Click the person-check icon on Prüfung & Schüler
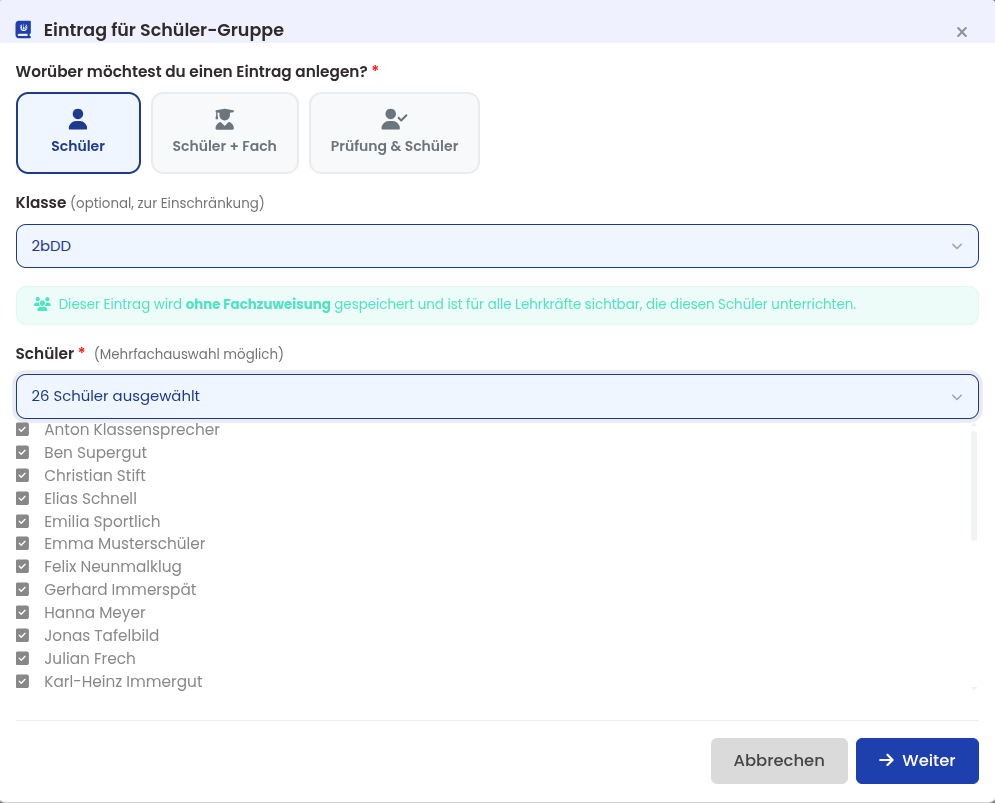Viewport: 995px width, 803px height. click(394, 119)
